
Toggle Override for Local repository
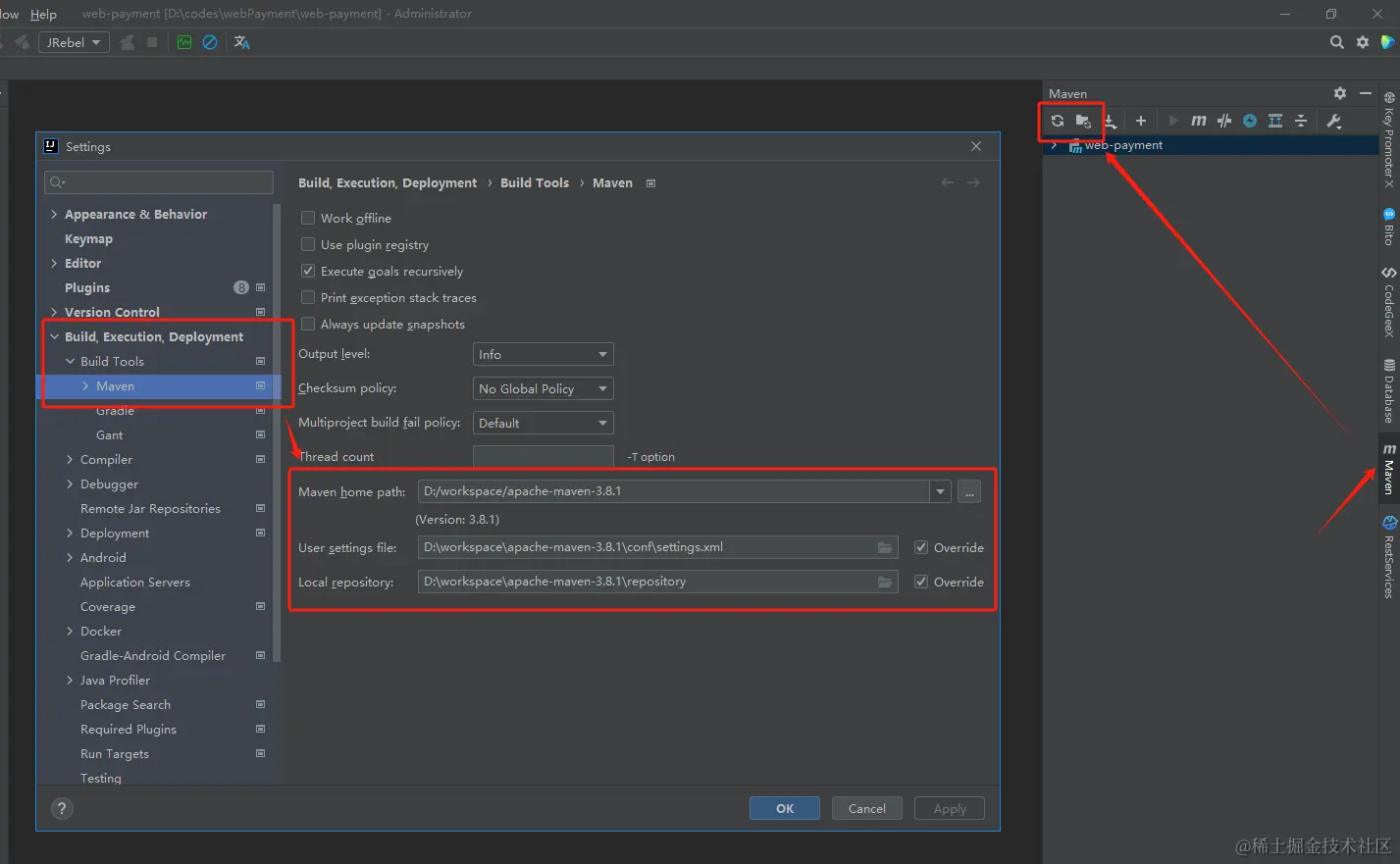(921, 582)
